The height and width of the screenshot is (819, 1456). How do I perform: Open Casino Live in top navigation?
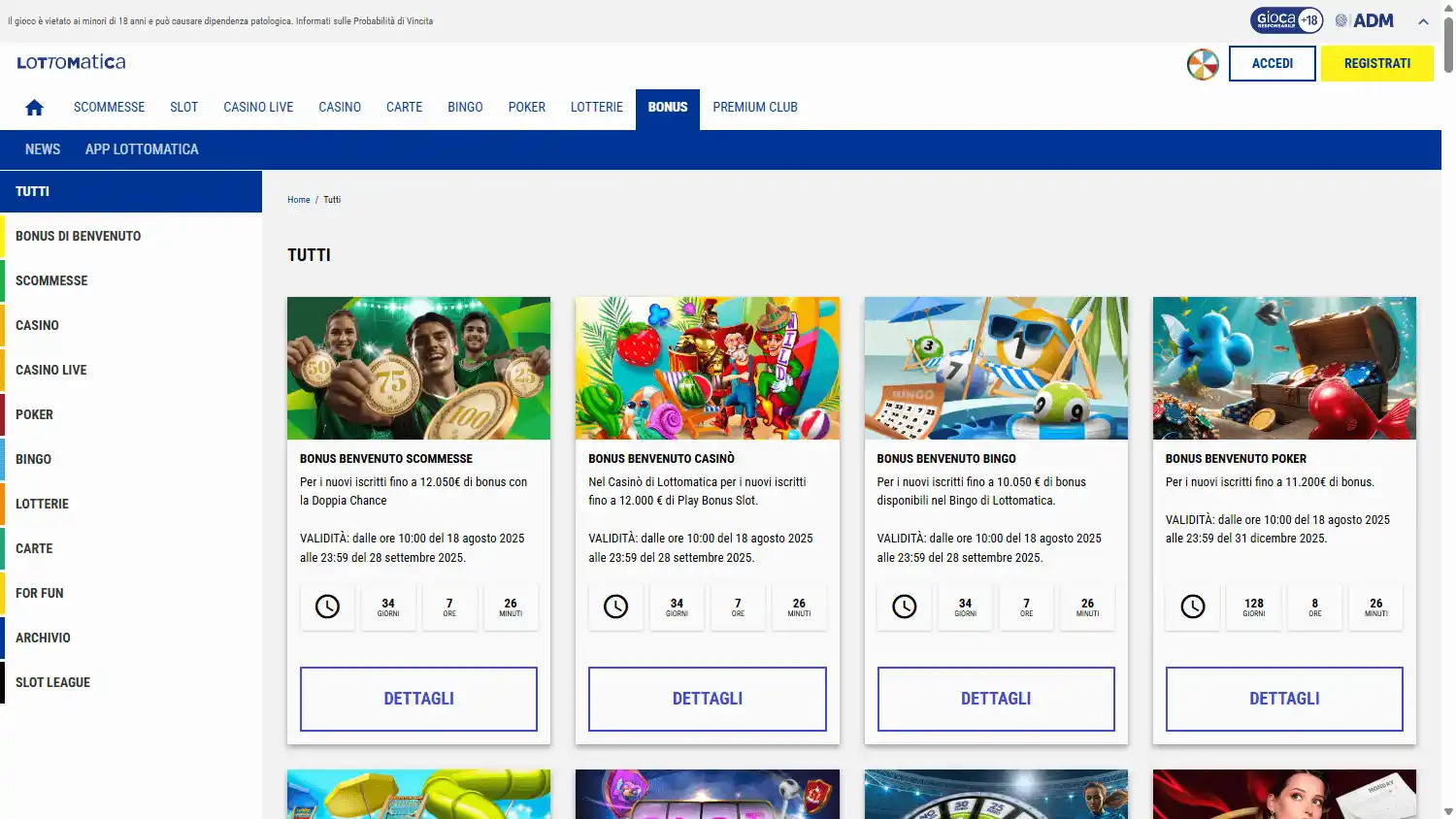pos(258,108)
